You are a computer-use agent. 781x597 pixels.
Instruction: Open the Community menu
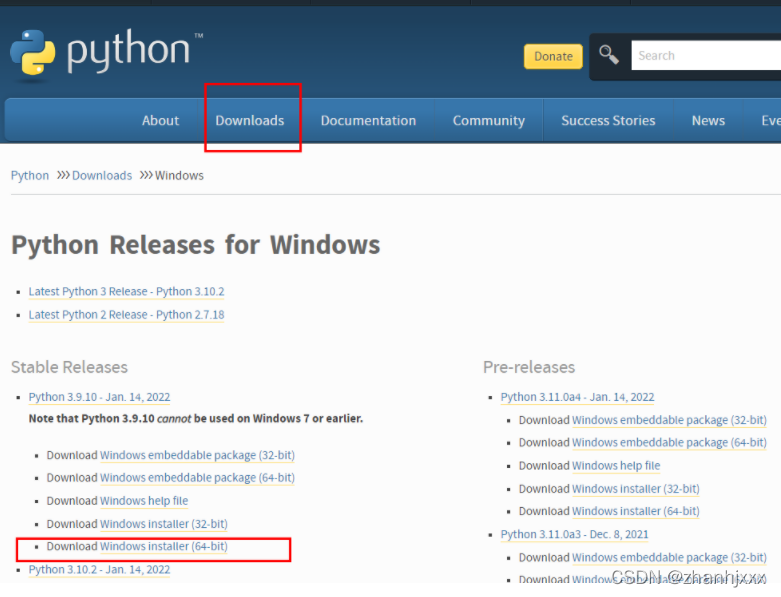[x=489, y=120]
